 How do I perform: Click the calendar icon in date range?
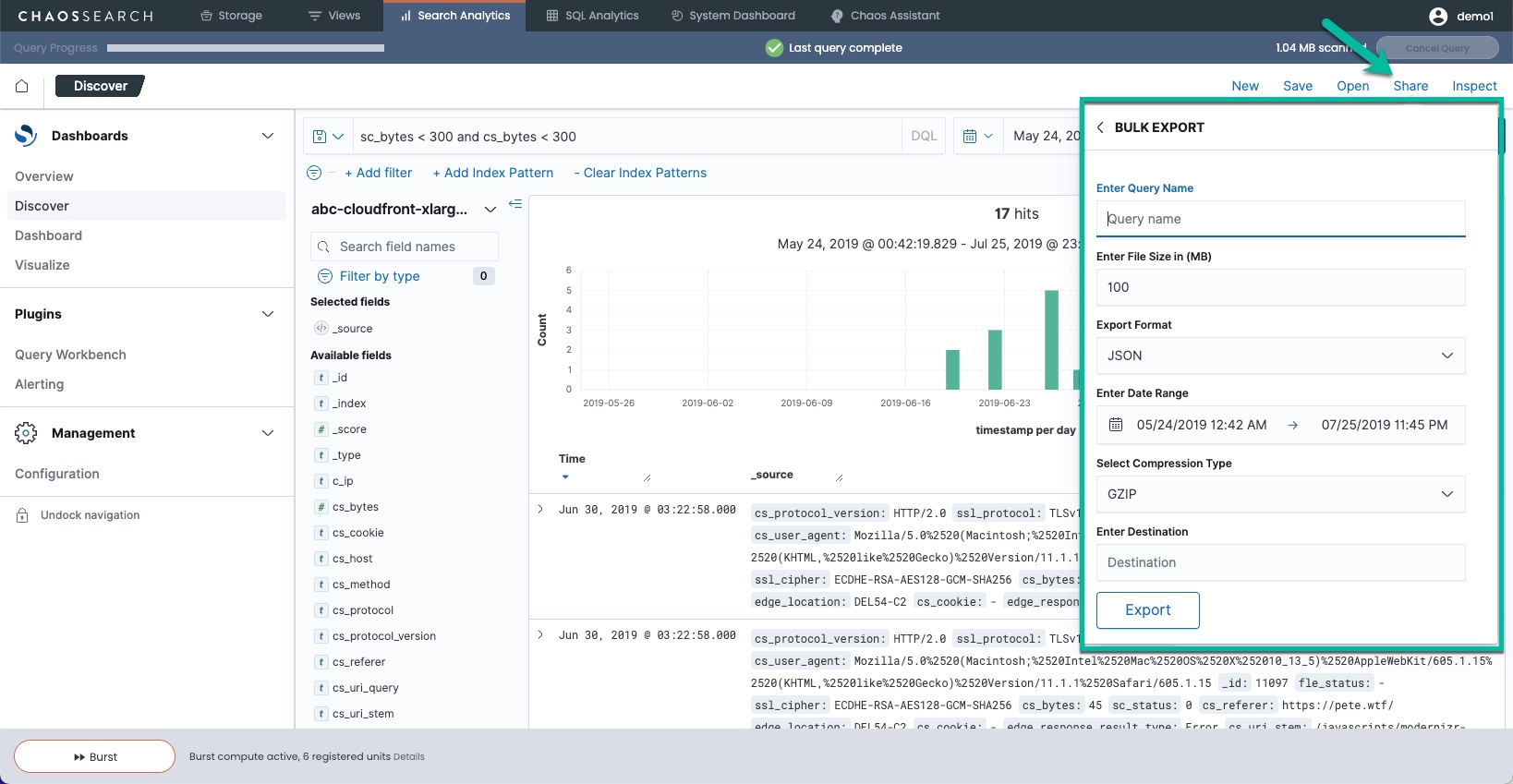(x=1116, y=425)
